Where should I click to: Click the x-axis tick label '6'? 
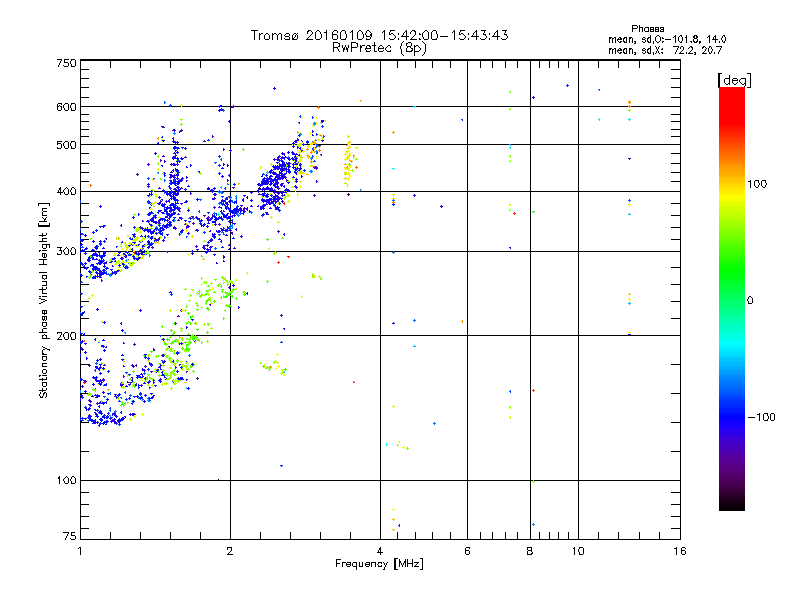[x=467, y=551]
